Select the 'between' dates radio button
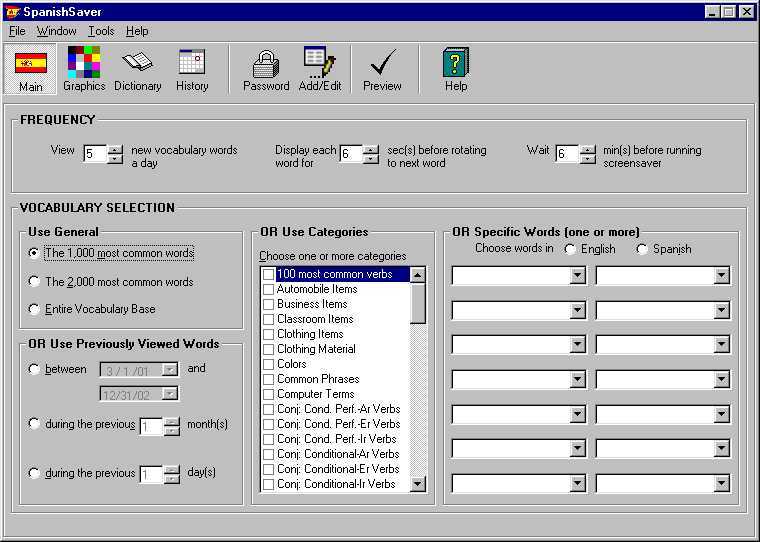This screenshot has height=542, width=760. pyautogui.click(x=33, y=369)
